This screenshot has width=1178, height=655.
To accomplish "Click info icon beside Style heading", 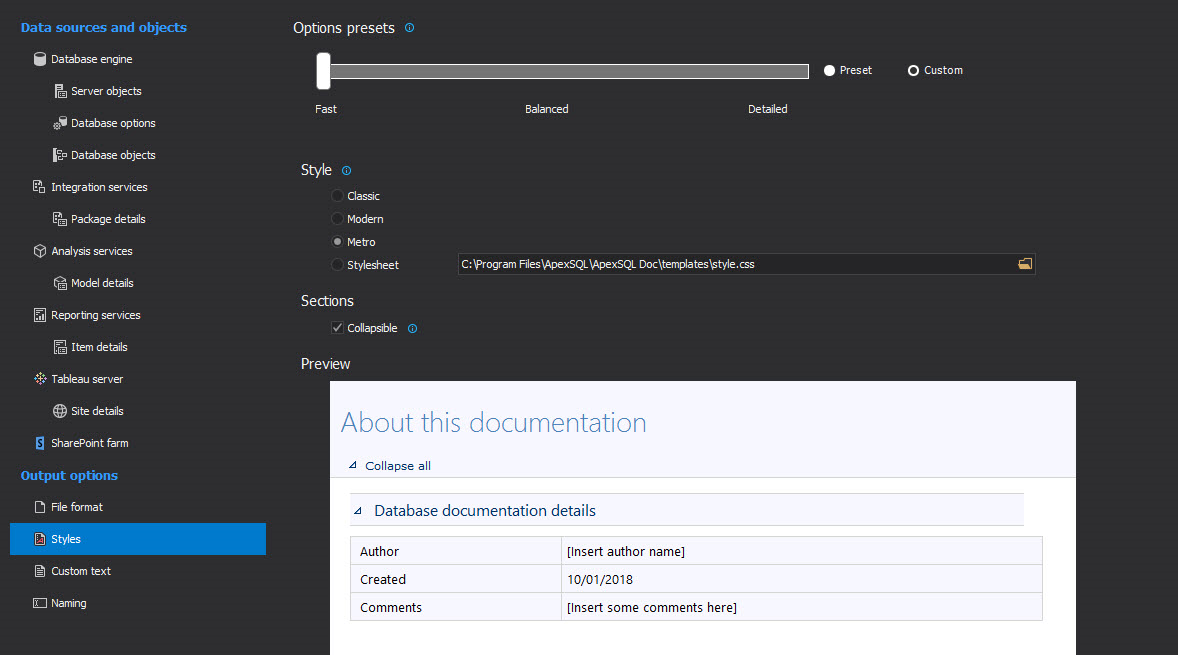I will (346, 171).
